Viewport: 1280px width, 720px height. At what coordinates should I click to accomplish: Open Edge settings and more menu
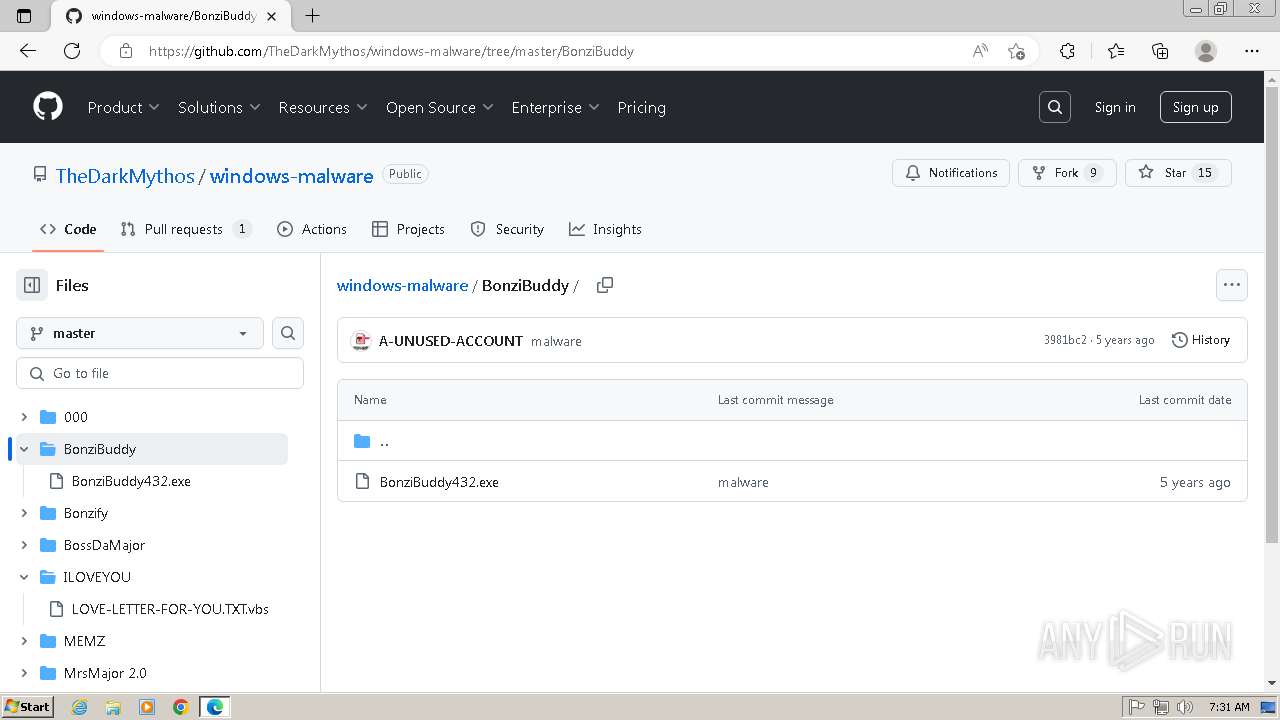click(1252, 51)
